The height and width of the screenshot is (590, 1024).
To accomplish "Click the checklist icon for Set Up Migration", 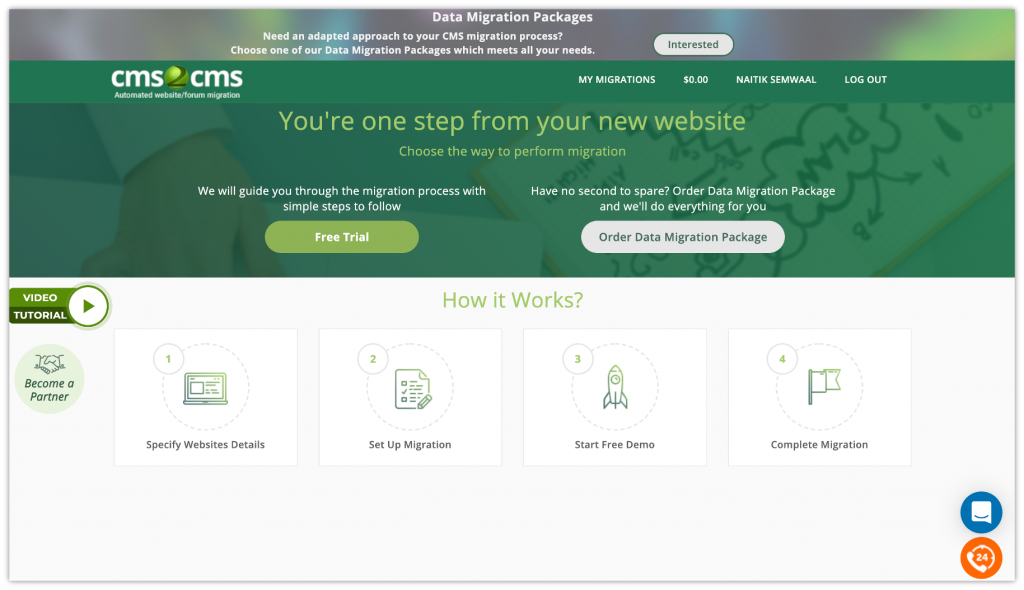I will pyautogui.click(x=410, y=388).
